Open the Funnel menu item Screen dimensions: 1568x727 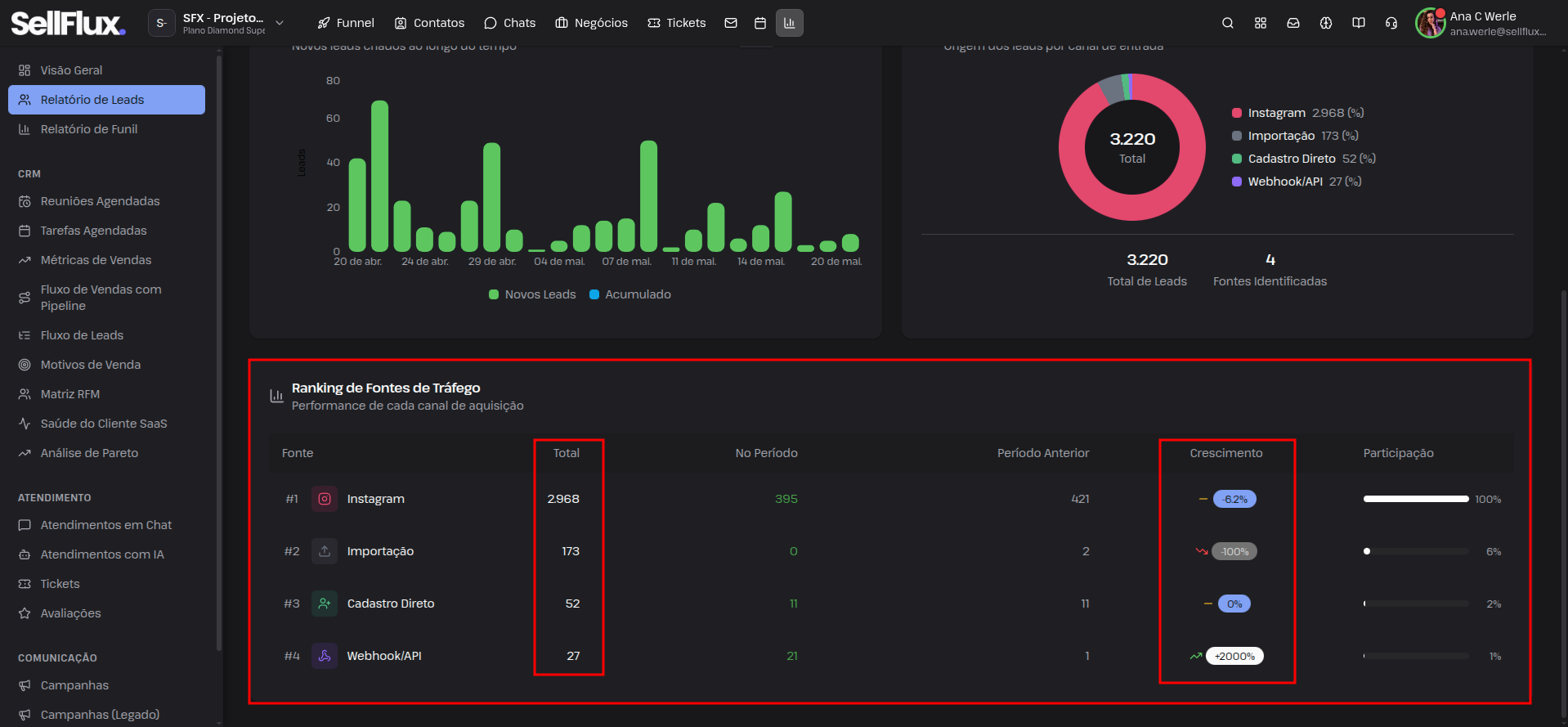coord(346,23)
